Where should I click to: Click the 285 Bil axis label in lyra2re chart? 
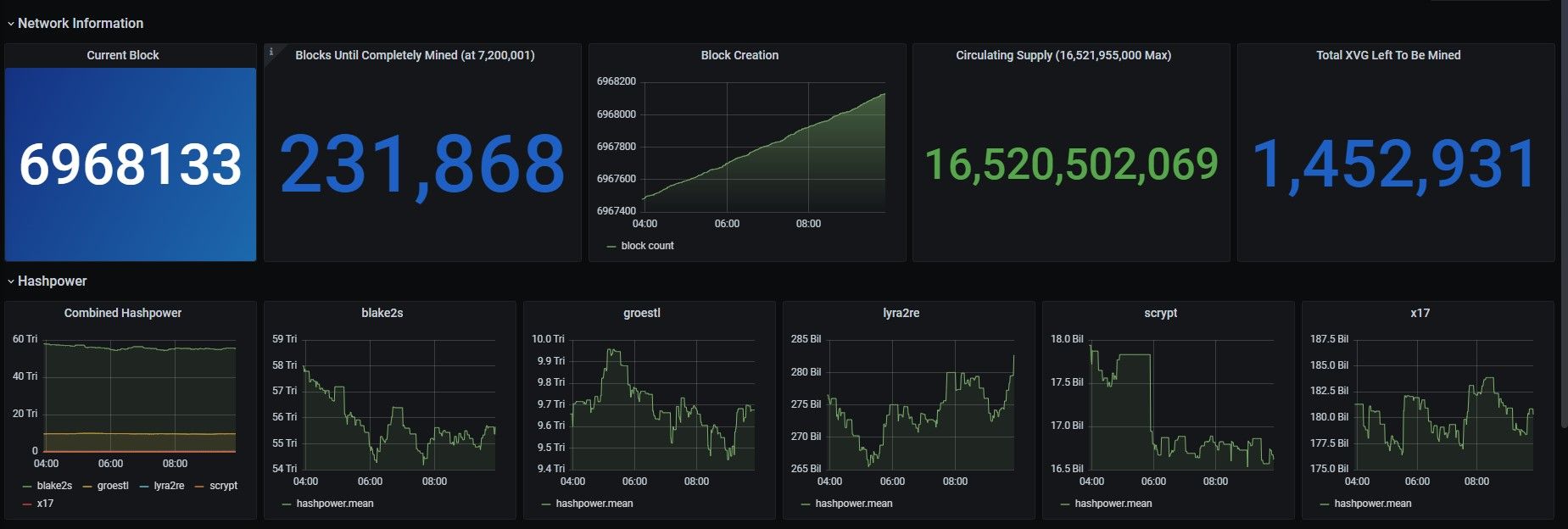coord(806,339)
